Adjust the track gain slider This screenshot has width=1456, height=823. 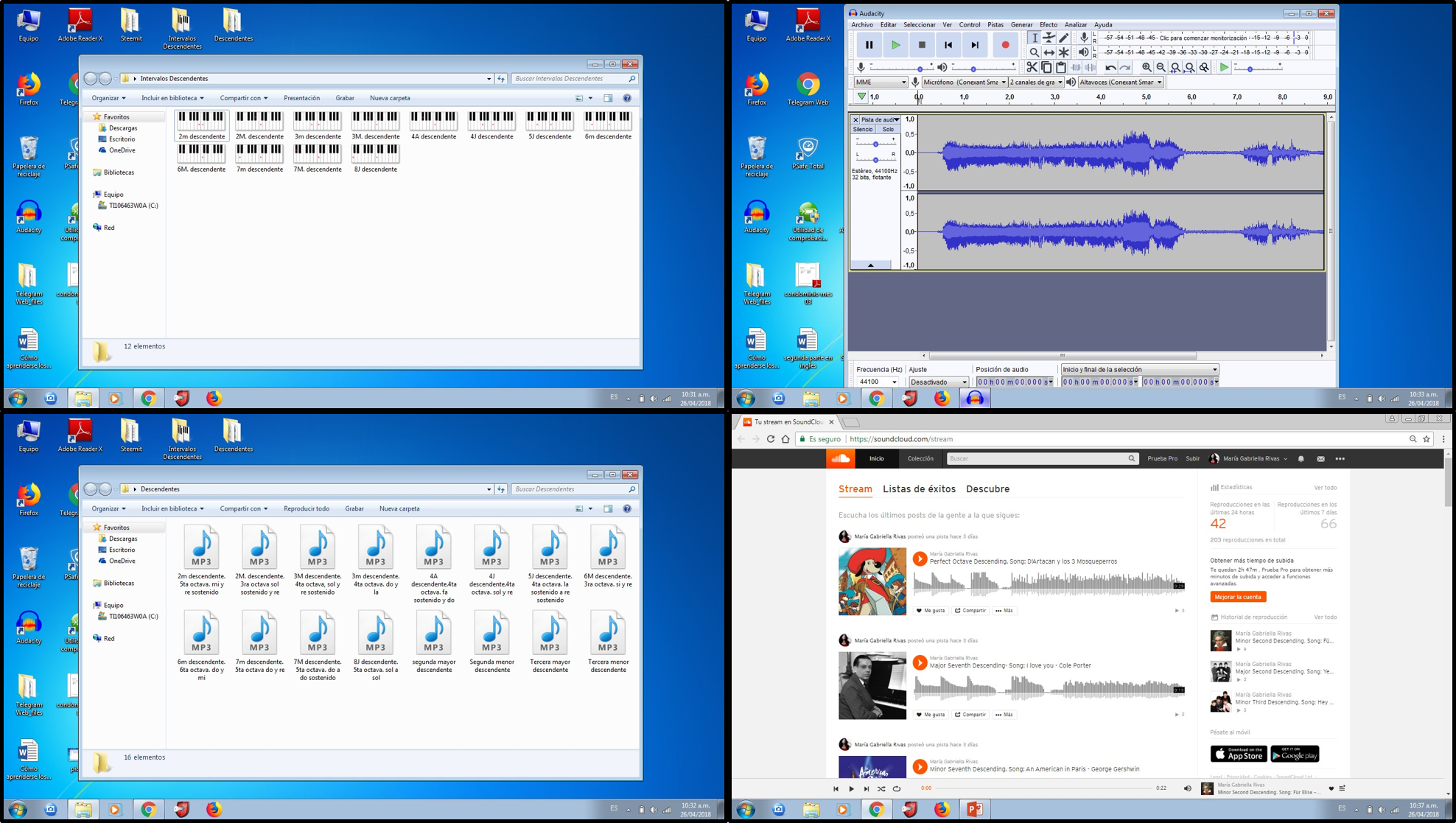[x=875, y=144]
